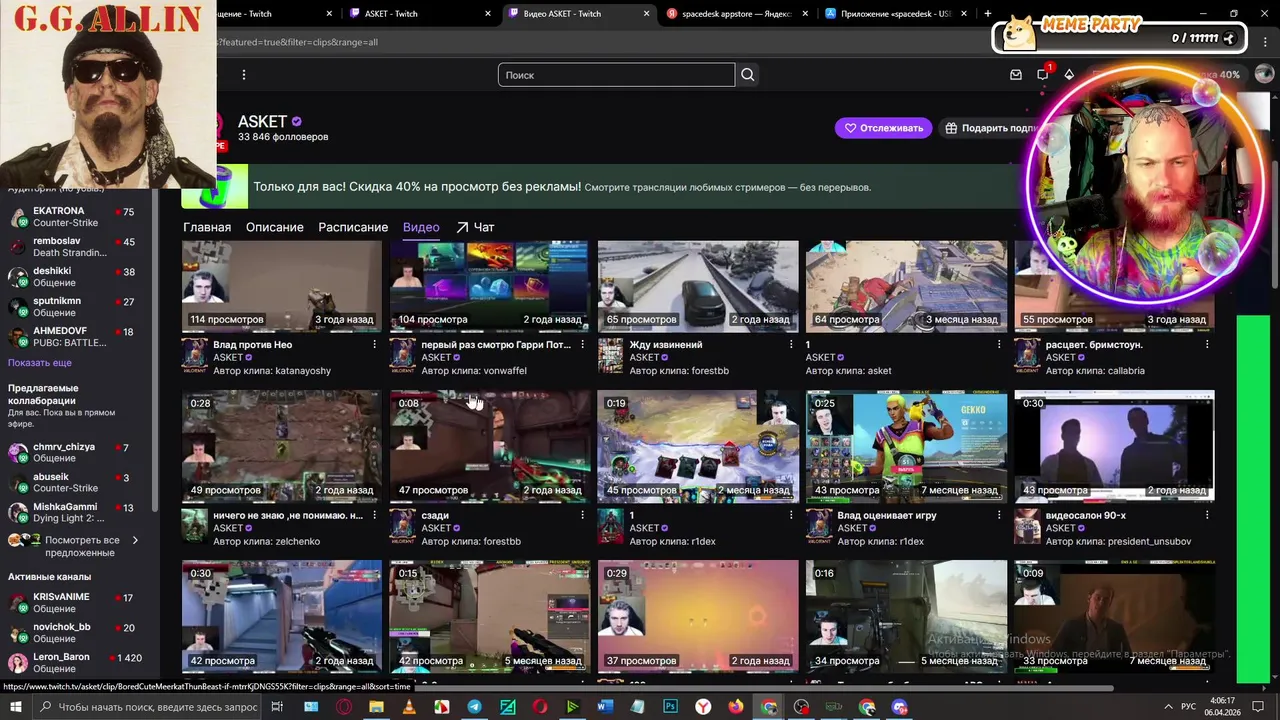Open Photoshop from the taskbar
The image size is (1280, 720).
670,707
